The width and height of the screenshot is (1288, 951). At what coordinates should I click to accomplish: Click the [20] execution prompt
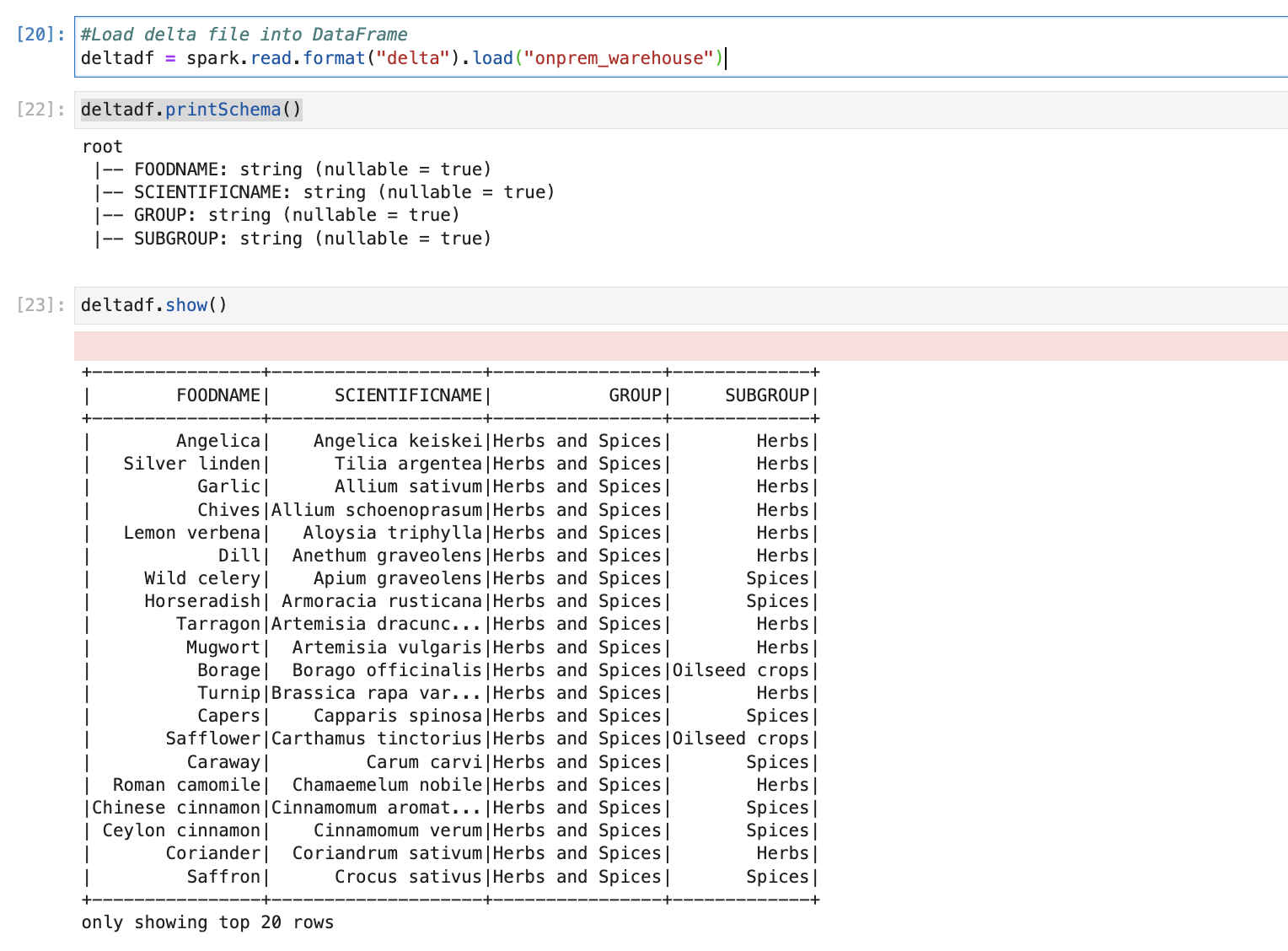coord(40,35)
